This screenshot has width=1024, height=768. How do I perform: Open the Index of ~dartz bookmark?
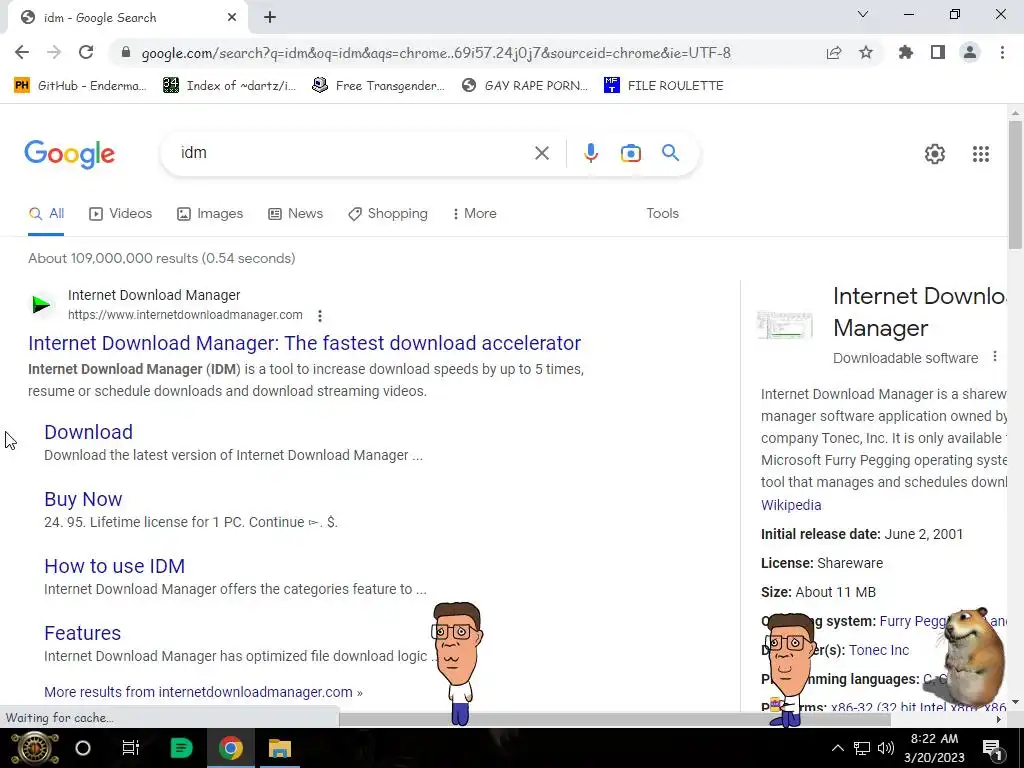[230, 86]
